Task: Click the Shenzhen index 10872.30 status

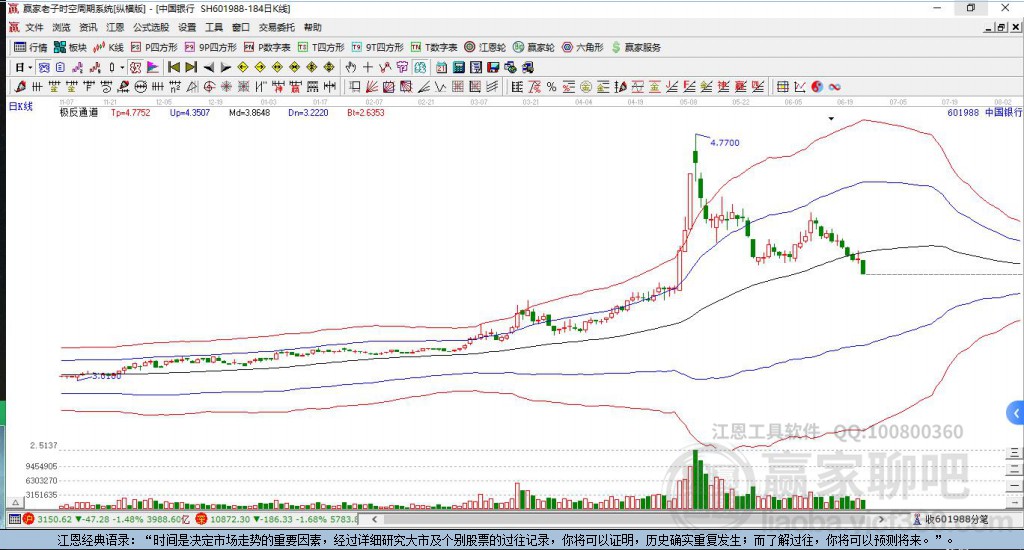Action: point(278,519)
